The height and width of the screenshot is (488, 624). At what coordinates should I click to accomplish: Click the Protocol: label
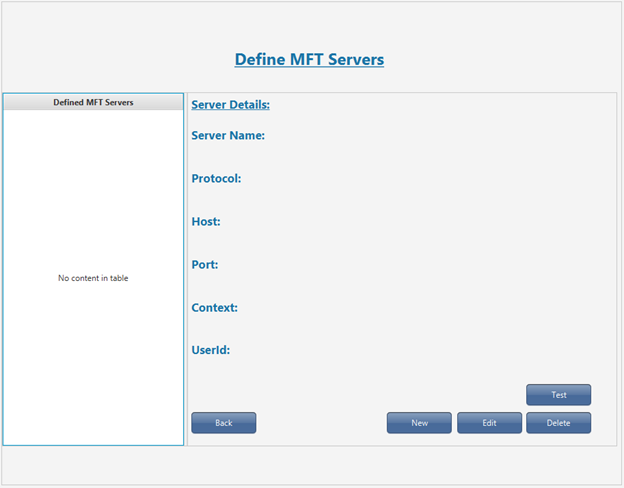click(216, 178)
